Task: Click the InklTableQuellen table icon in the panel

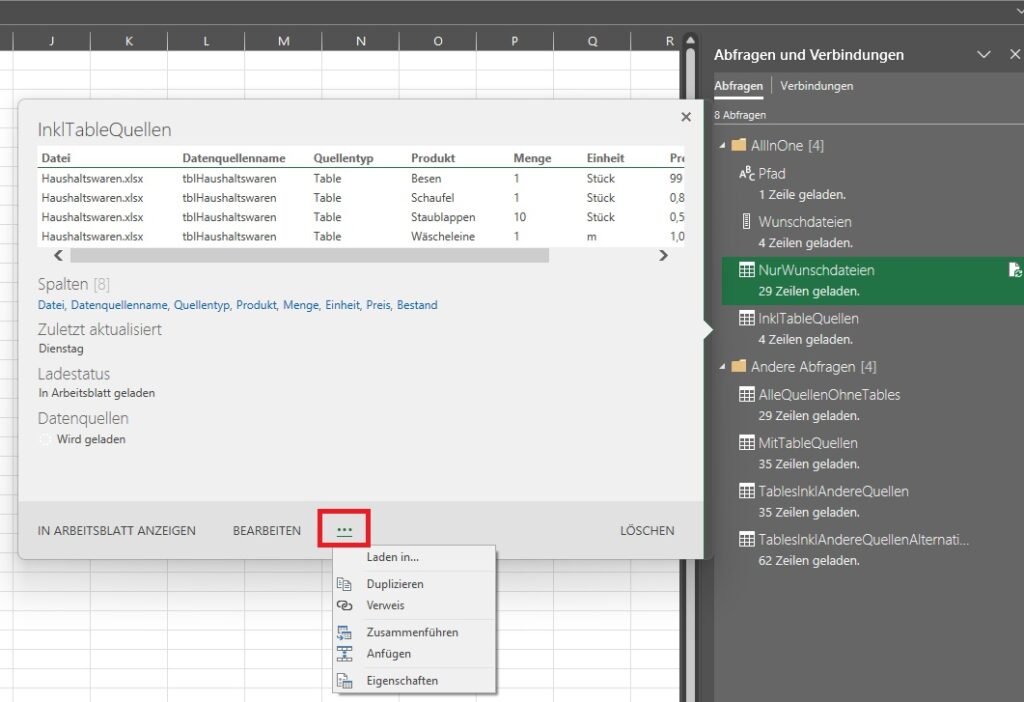Action: [746, 318]
